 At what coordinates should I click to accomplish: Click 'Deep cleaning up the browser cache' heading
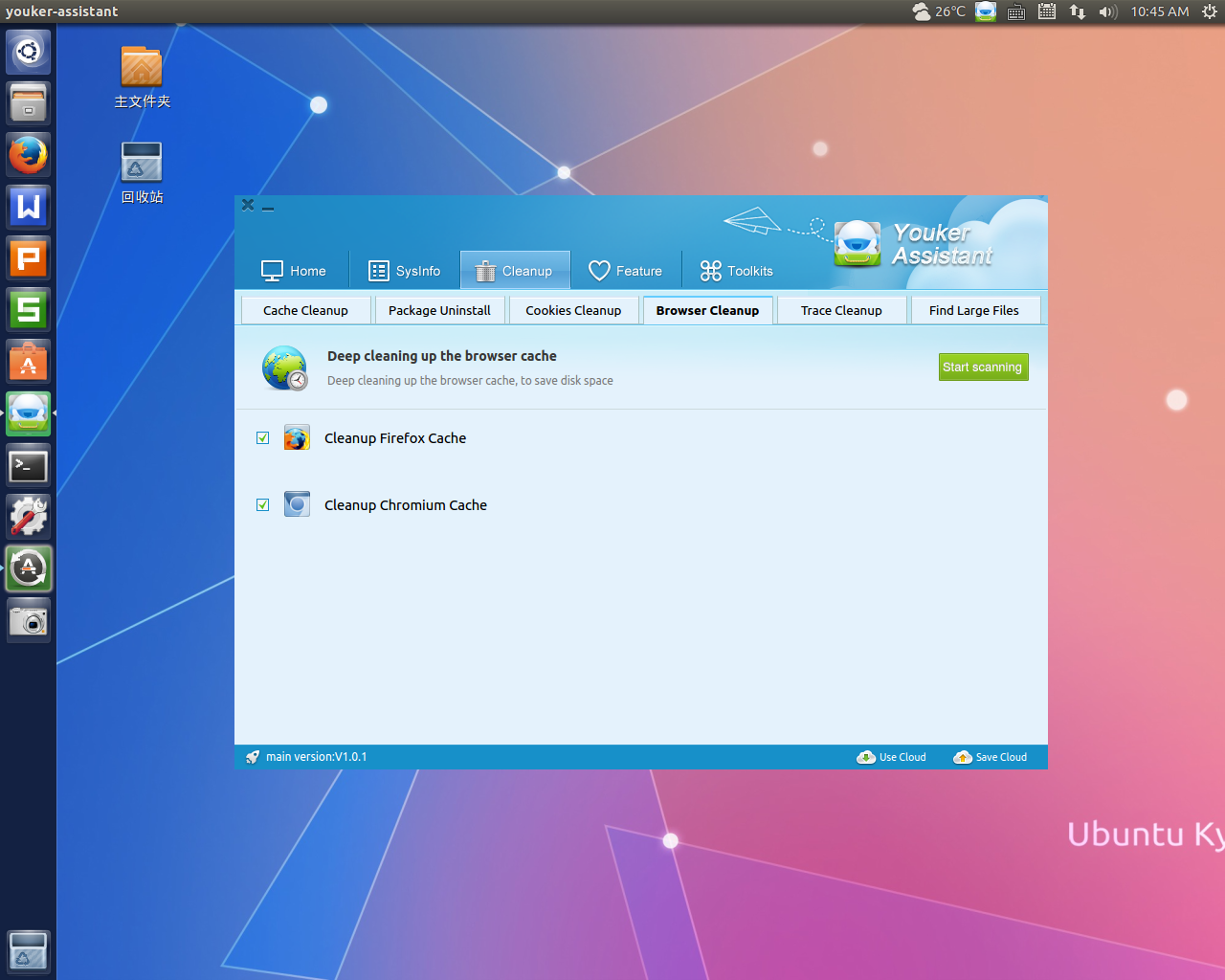click(x=442, y=356)
